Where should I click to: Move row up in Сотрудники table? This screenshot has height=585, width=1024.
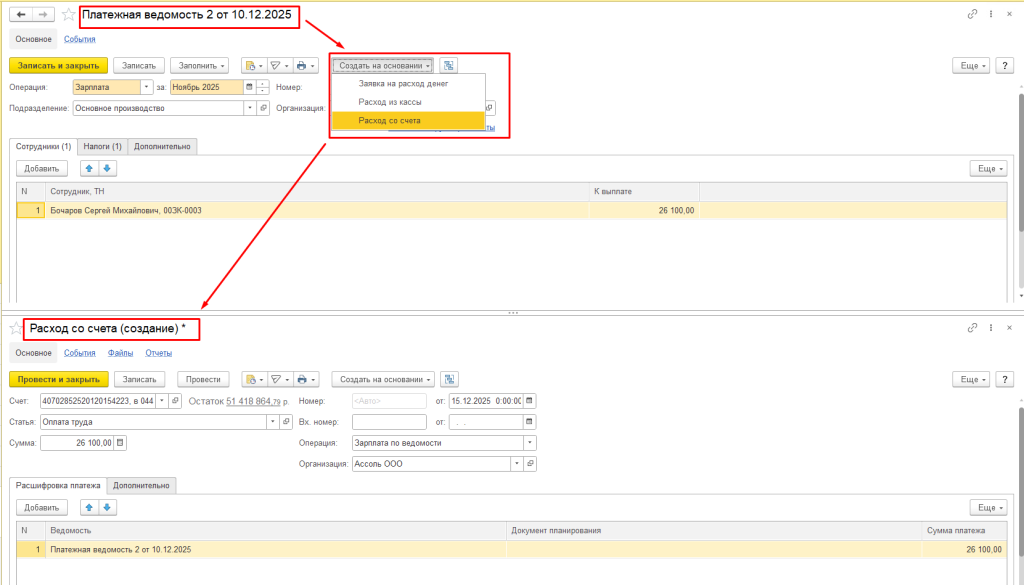(x=89, y=169)
